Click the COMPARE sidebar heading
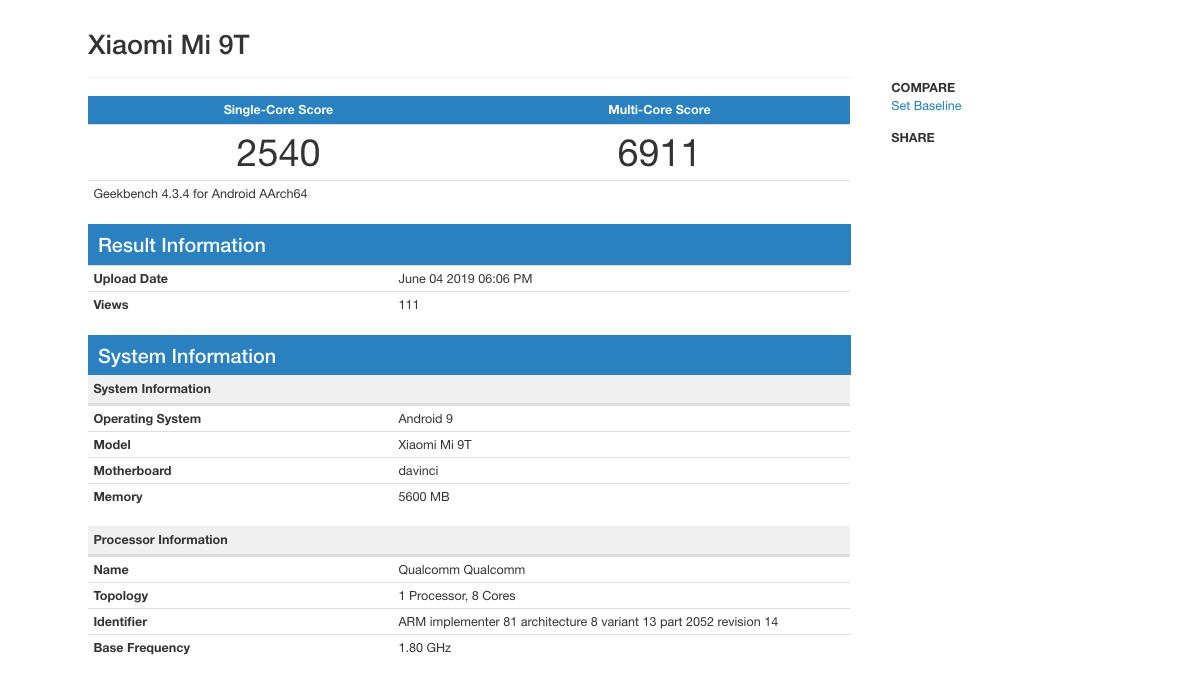1200x675 pixels. (923, 88)
